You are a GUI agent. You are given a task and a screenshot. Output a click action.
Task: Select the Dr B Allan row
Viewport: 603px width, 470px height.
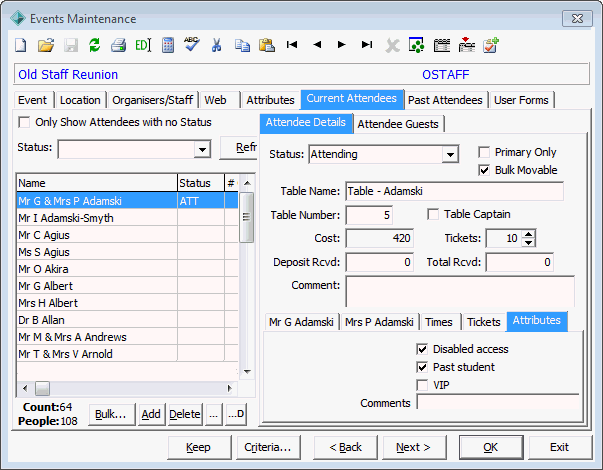coord(127,320)
